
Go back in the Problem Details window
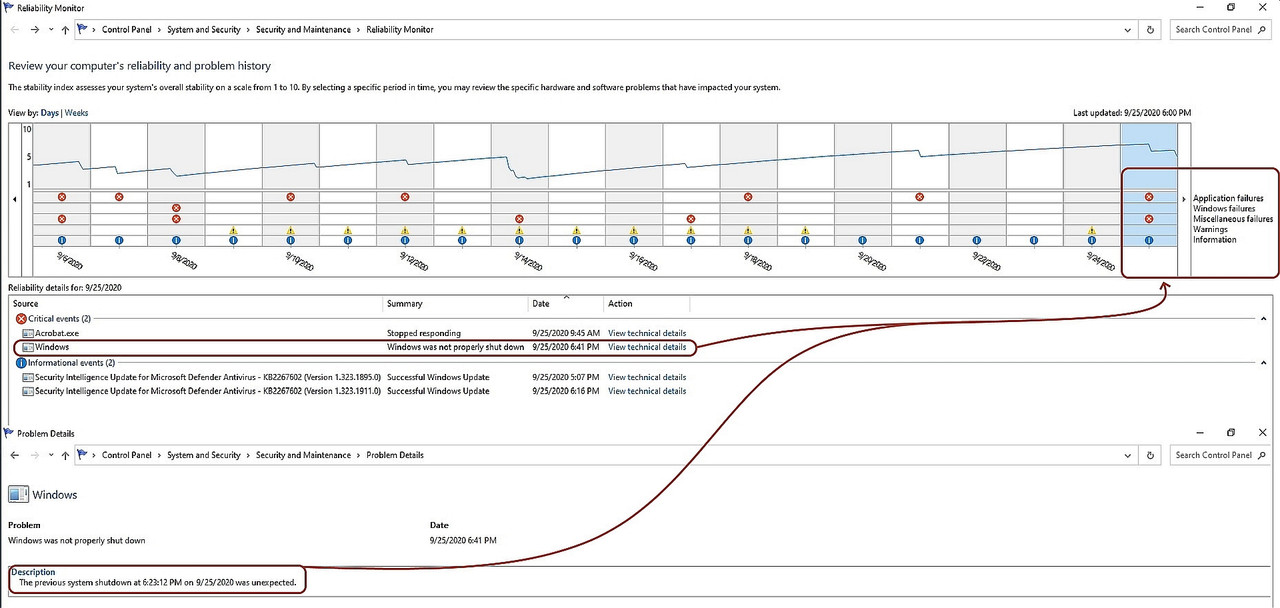point(14,455)
